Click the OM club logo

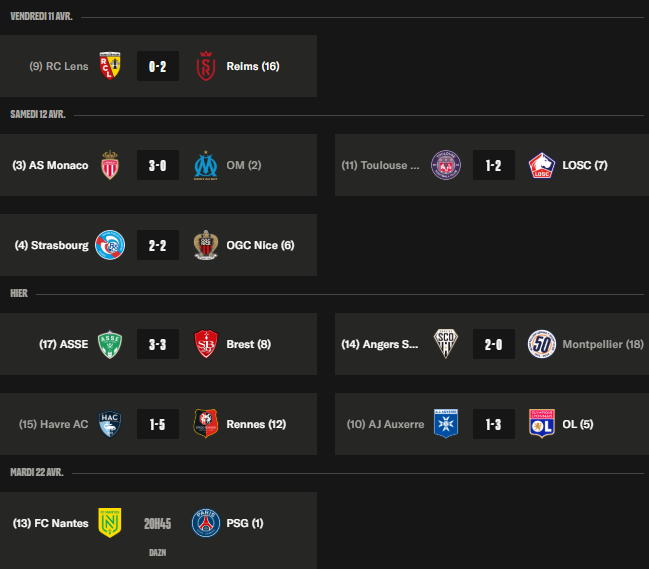[x=206, y=165]
